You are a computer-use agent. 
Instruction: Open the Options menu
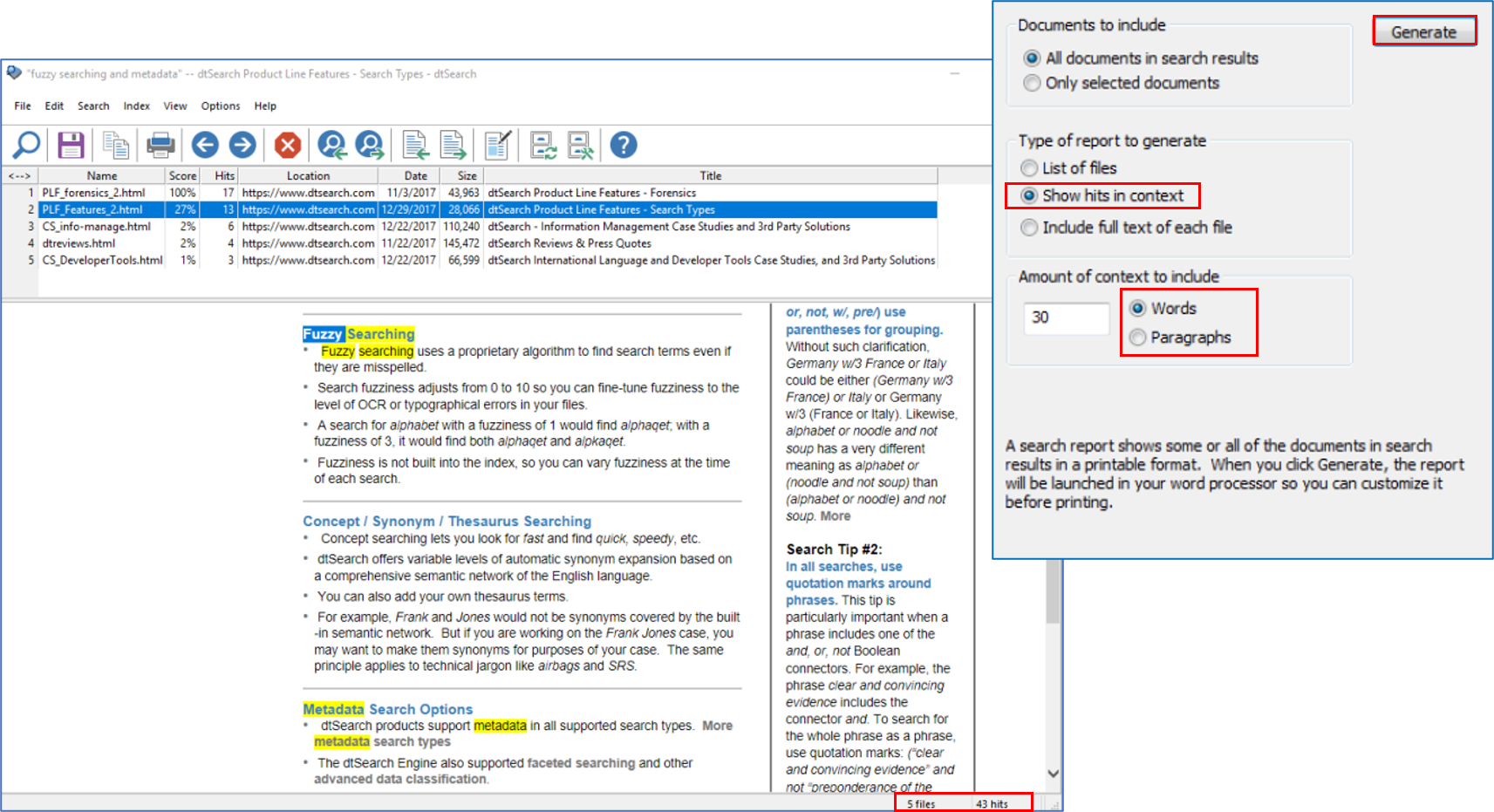pyautogui.click(x=221, y=106)
